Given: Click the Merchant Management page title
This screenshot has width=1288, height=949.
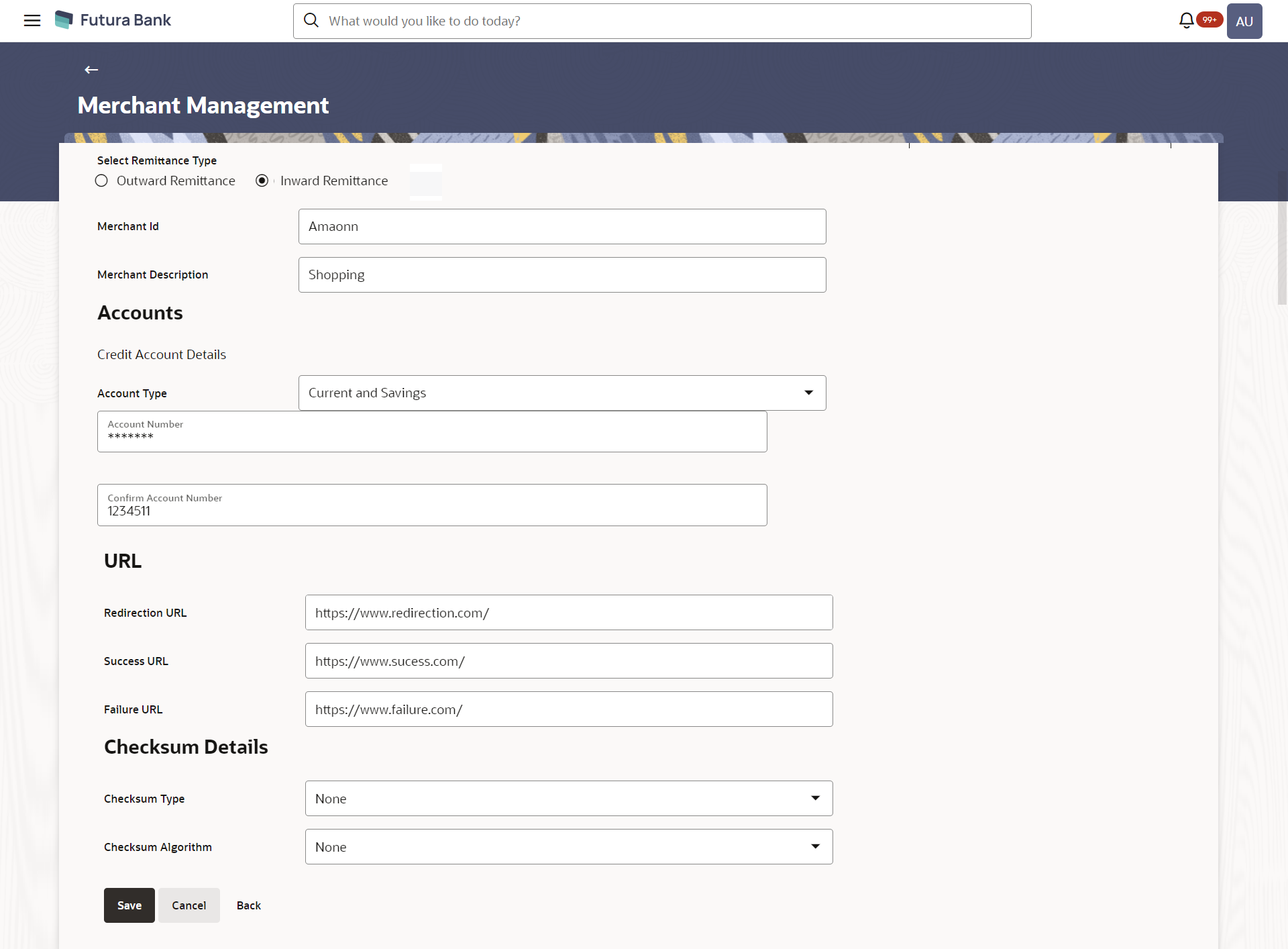Looking at the screenshot, I should pyautogui.click(x=203, y=104).
